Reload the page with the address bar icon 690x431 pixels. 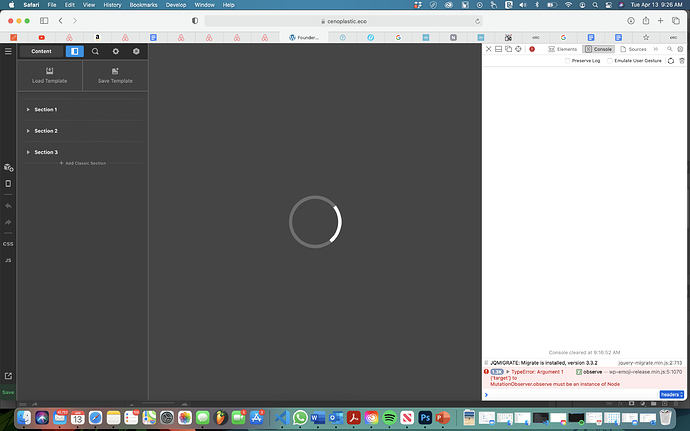477,21
